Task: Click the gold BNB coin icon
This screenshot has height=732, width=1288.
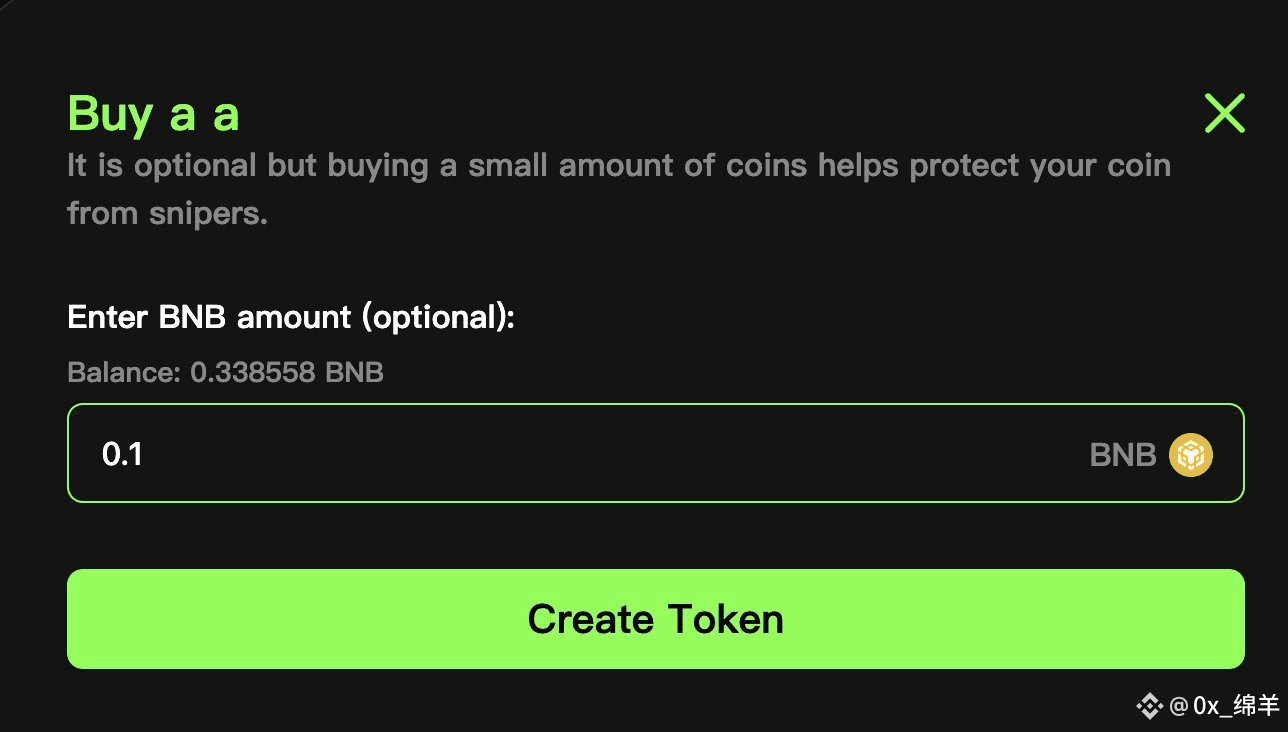Action: (x=1191, y=455)
